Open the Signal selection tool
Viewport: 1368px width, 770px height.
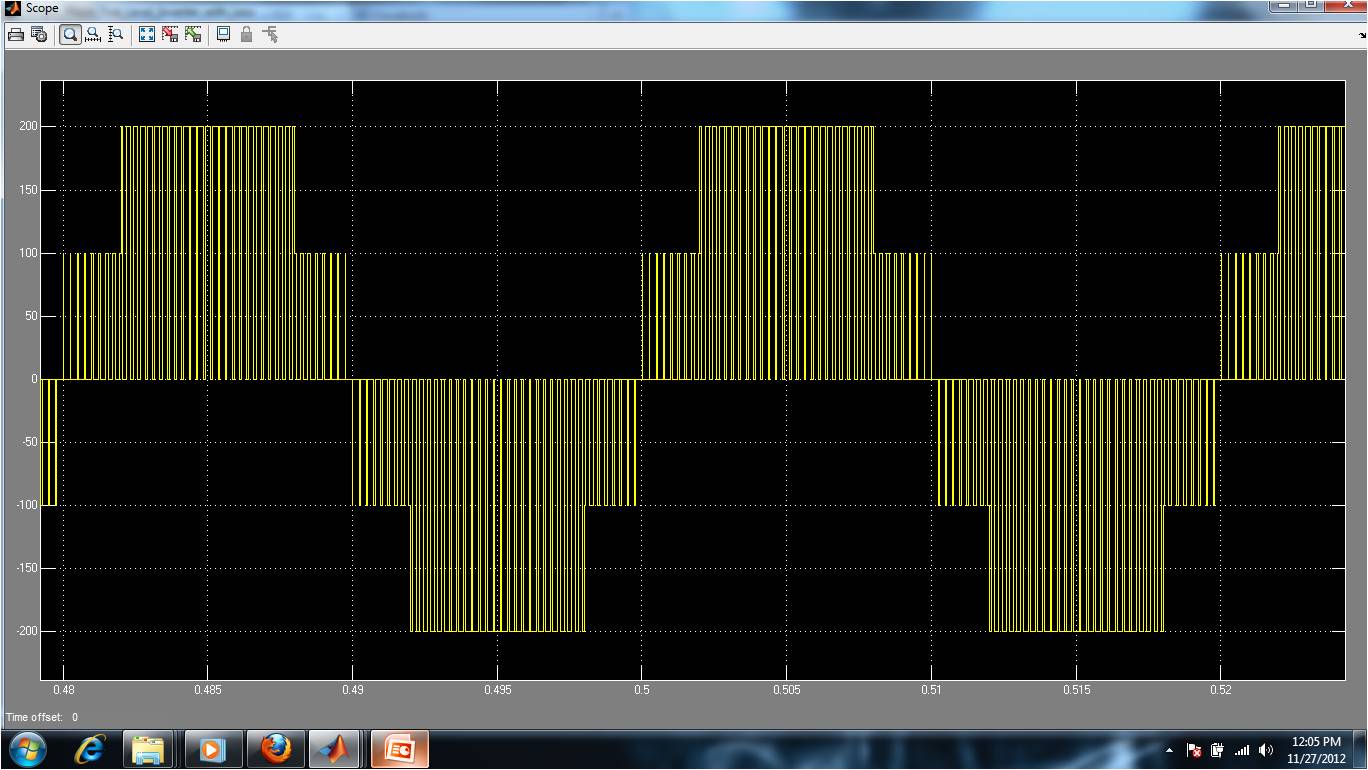pos(270,34)
